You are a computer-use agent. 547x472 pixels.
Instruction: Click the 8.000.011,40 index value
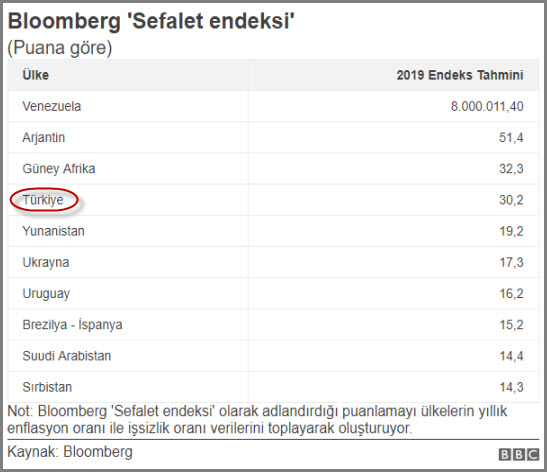pyautogui.click(x=487, y=106)
